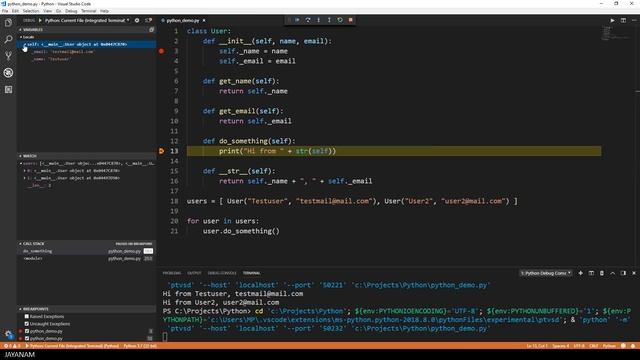Image resolution: width=640 pixels, height=360 pixels.
Task: Toggle second python_demo.py breakpoint checkbox
Action: click(27, 338)
